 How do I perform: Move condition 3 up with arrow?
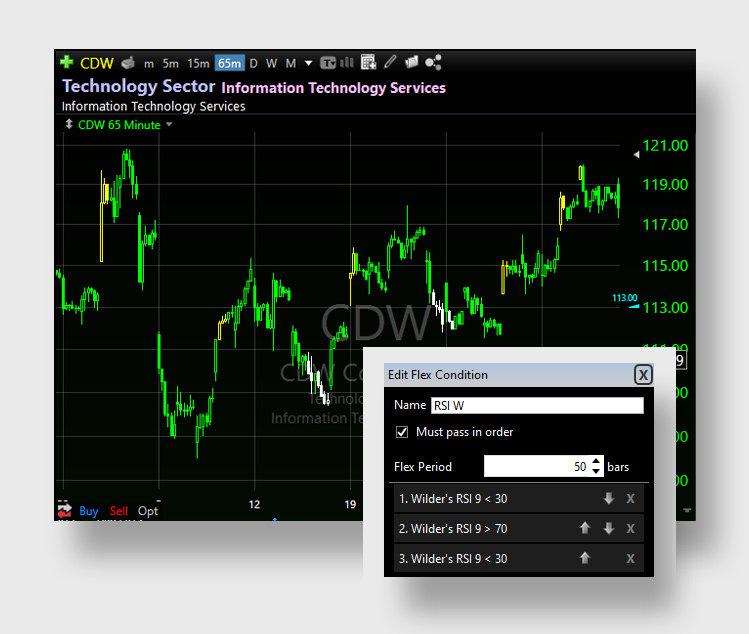(585, 558)
